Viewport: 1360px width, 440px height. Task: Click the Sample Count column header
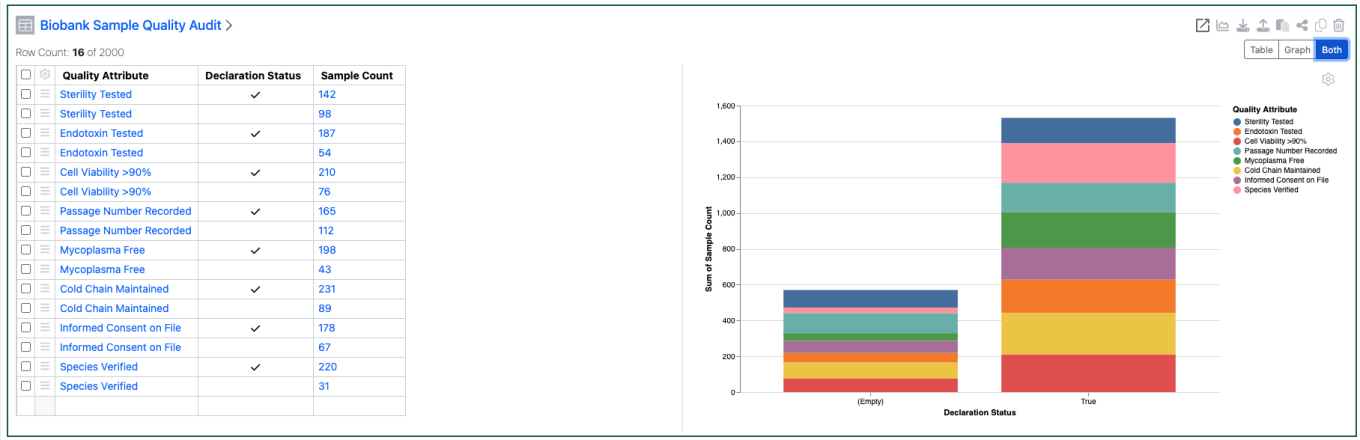tap(357, 75)
